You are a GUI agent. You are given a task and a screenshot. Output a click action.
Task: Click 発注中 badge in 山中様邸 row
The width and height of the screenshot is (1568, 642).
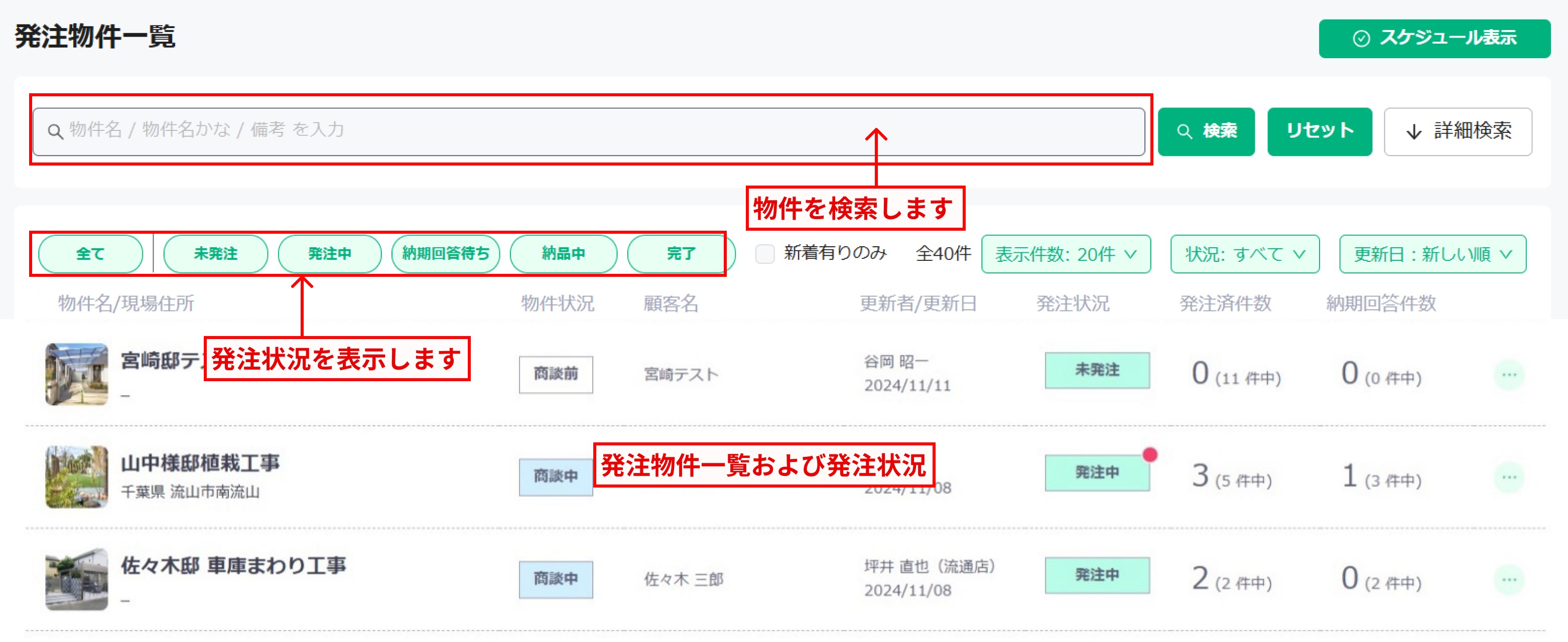click(x=1097, y=472)
